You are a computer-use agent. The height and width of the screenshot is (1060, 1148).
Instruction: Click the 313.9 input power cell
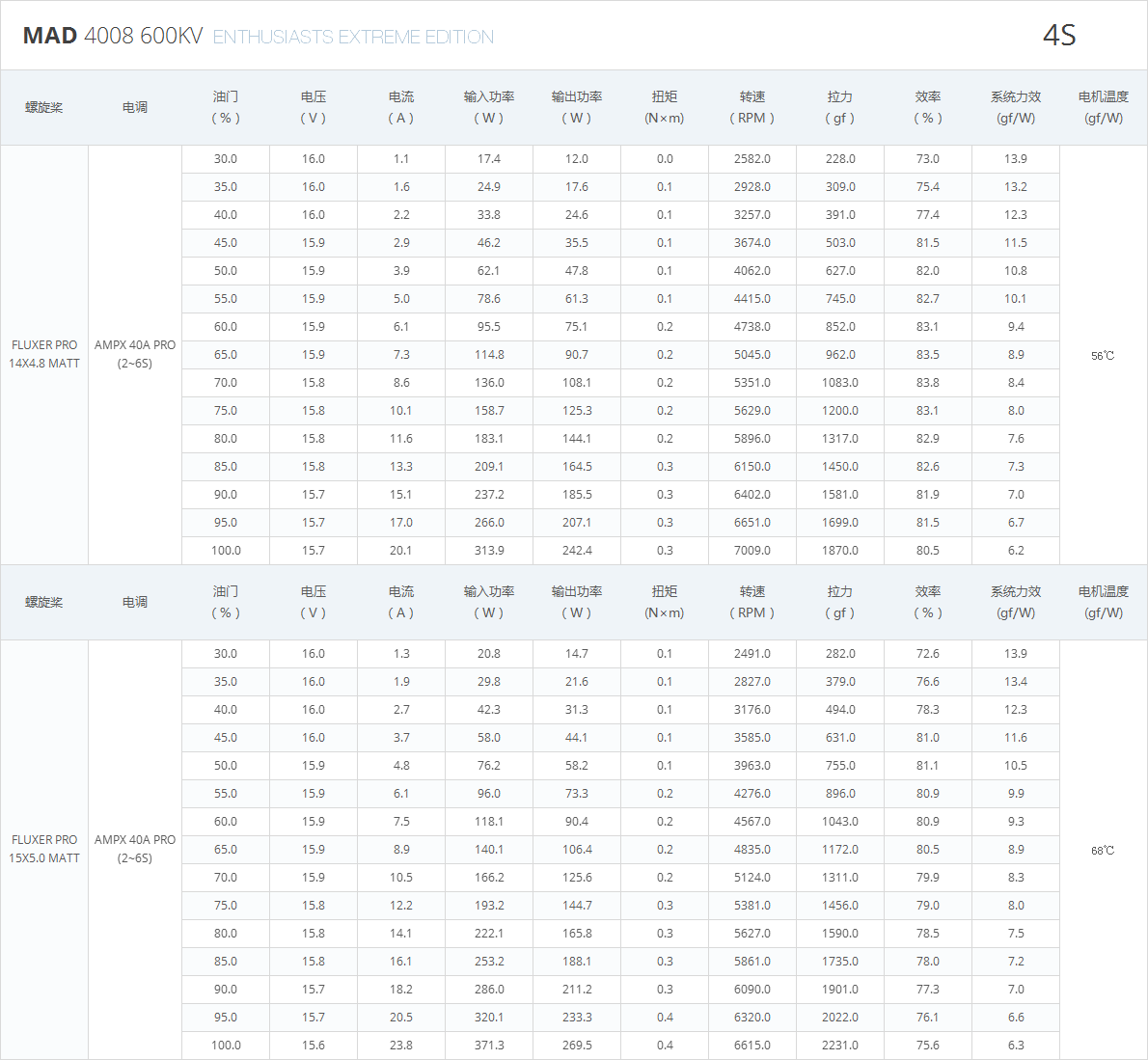pos(489,551)
